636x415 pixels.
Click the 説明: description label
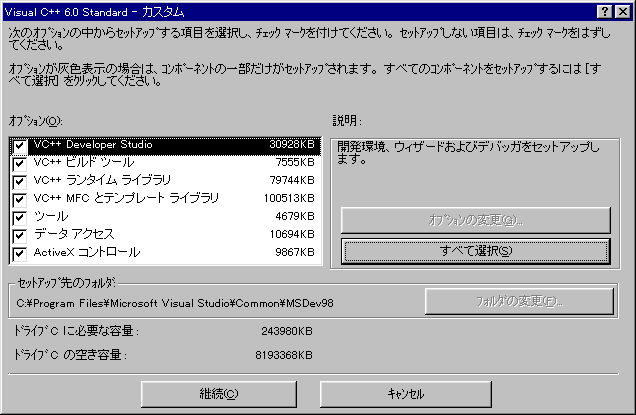tap(347, 120)
